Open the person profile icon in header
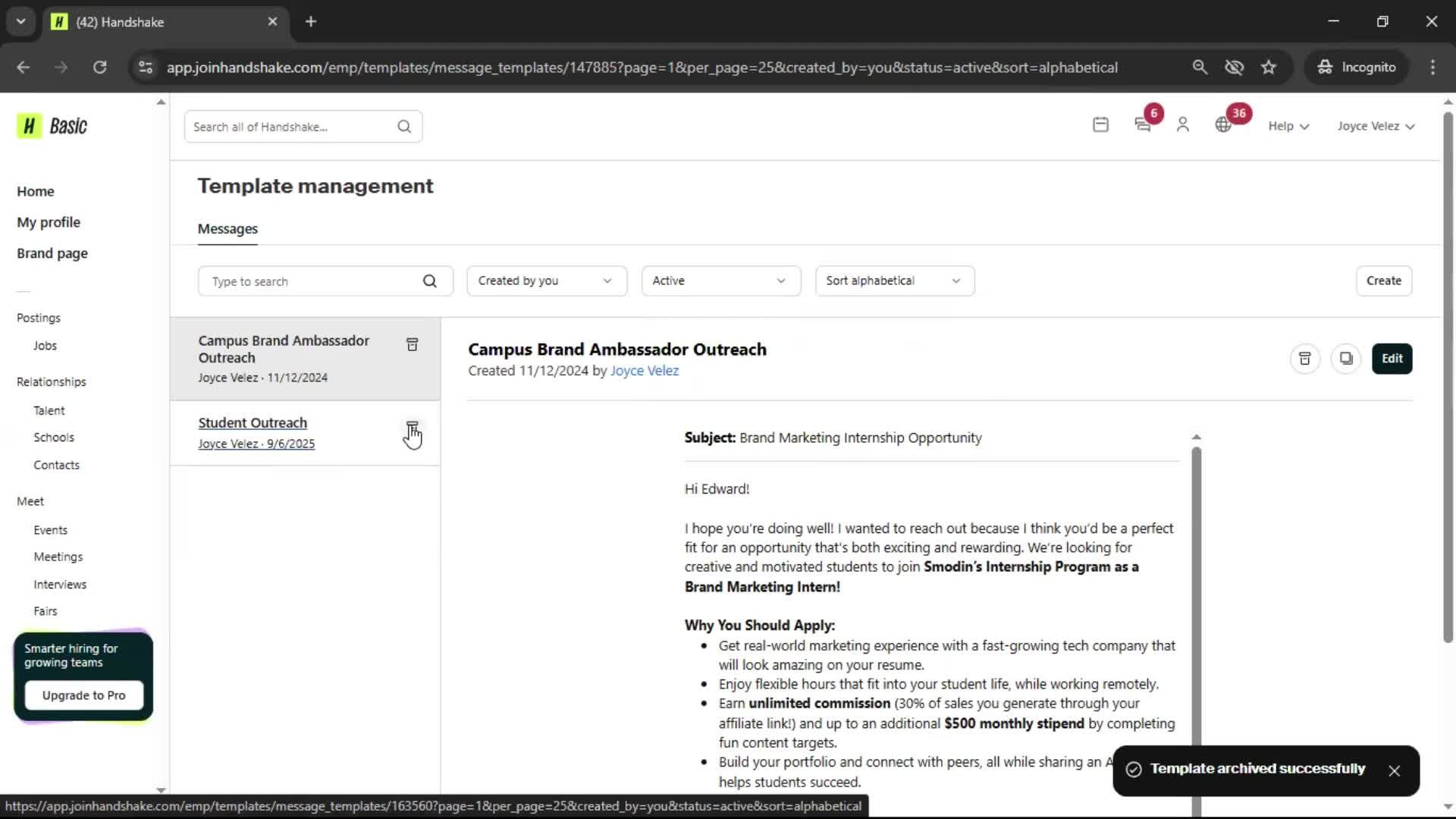Image resolution: width=1456 pixels, height=819 pixels. pos(1182,125)
